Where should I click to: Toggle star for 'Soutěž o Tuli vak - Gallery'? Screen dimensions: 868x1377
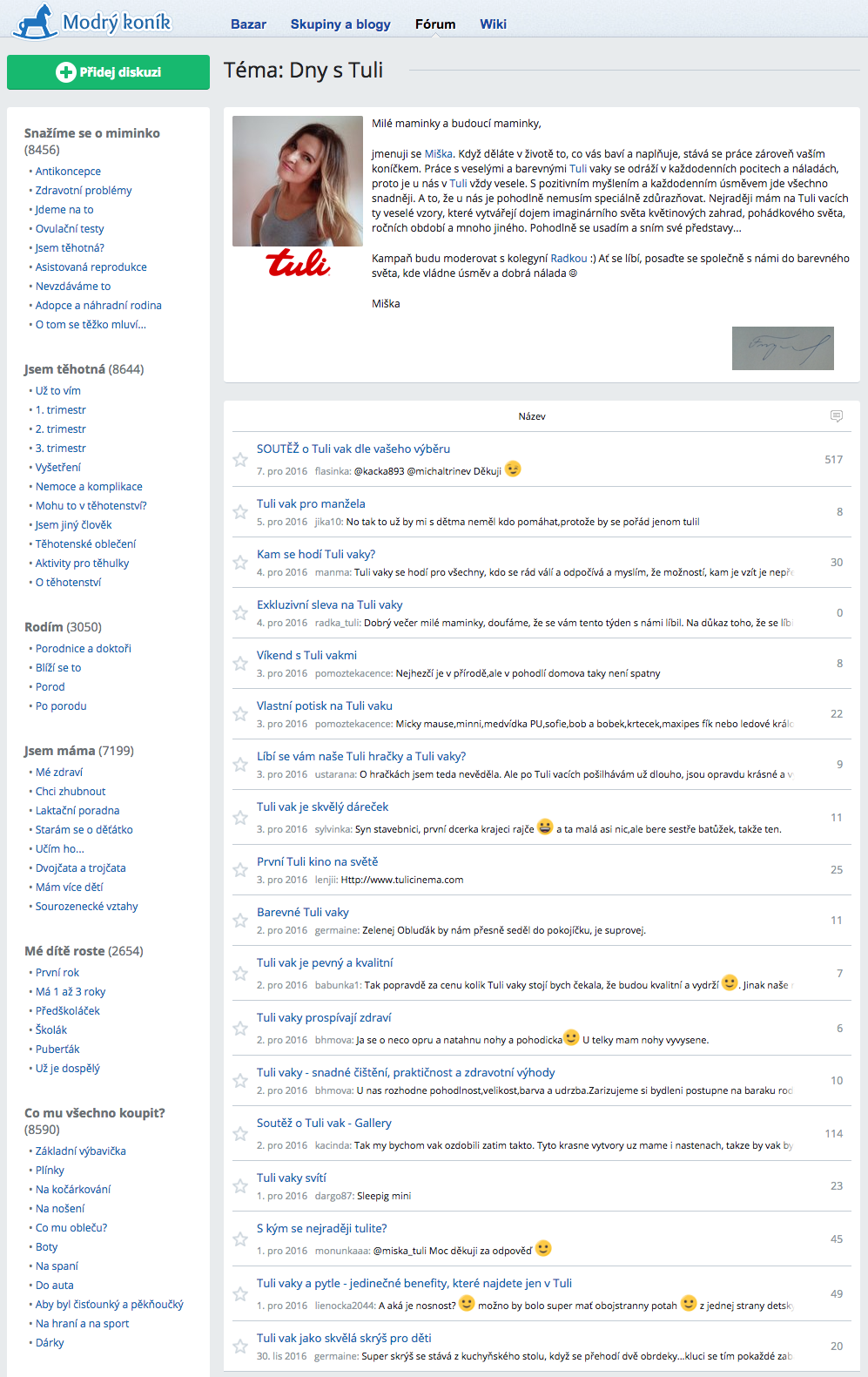point(240,1133)
